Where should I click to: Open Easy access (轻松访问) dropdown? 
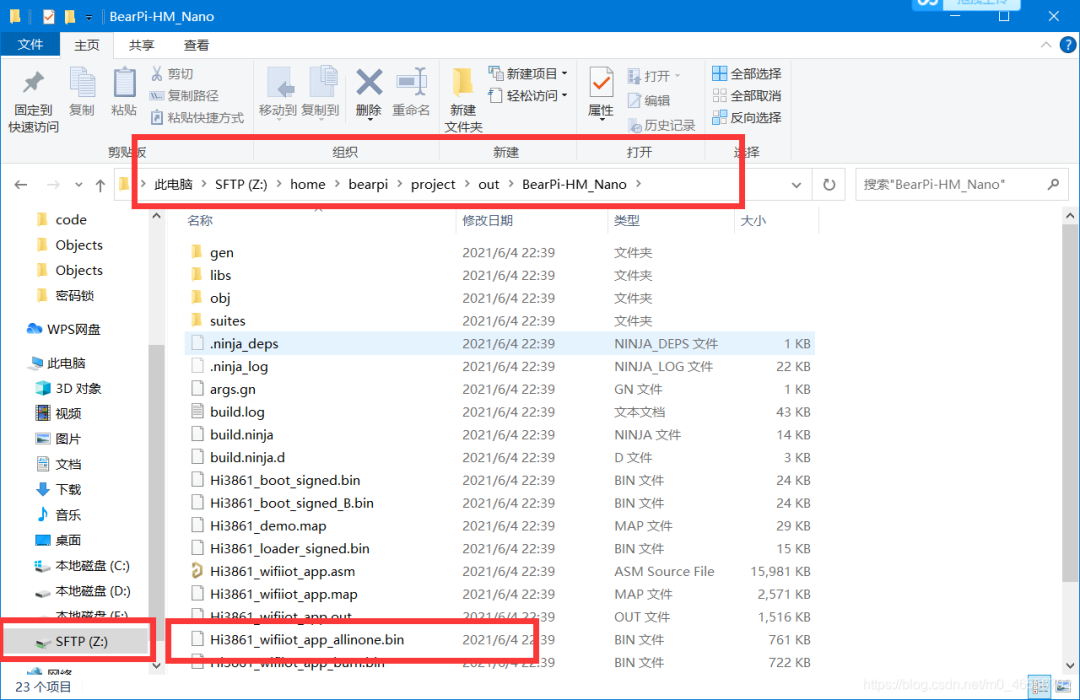[x=528, y=96]
